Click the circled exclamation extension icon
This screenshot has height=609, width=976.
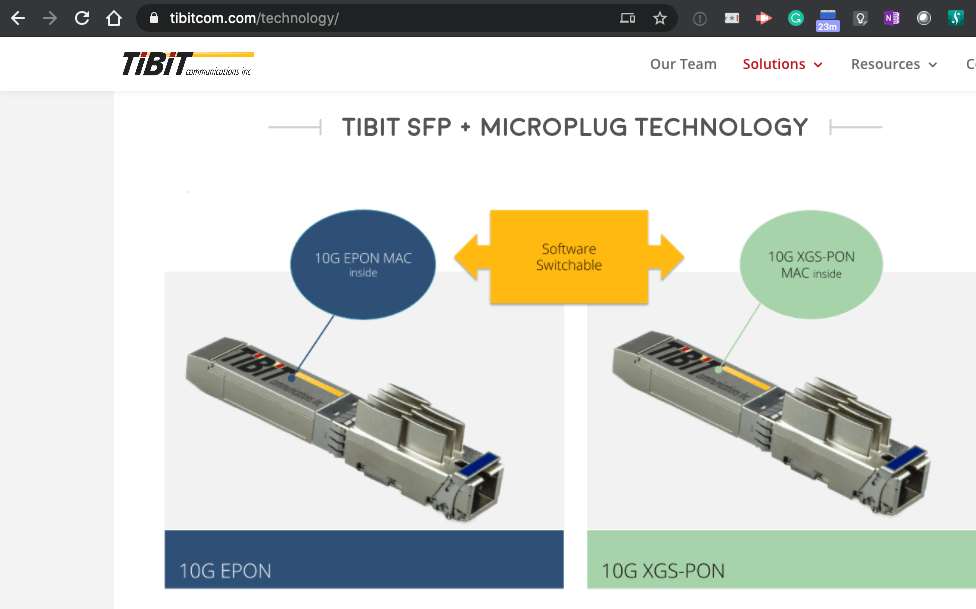[699, 17]
